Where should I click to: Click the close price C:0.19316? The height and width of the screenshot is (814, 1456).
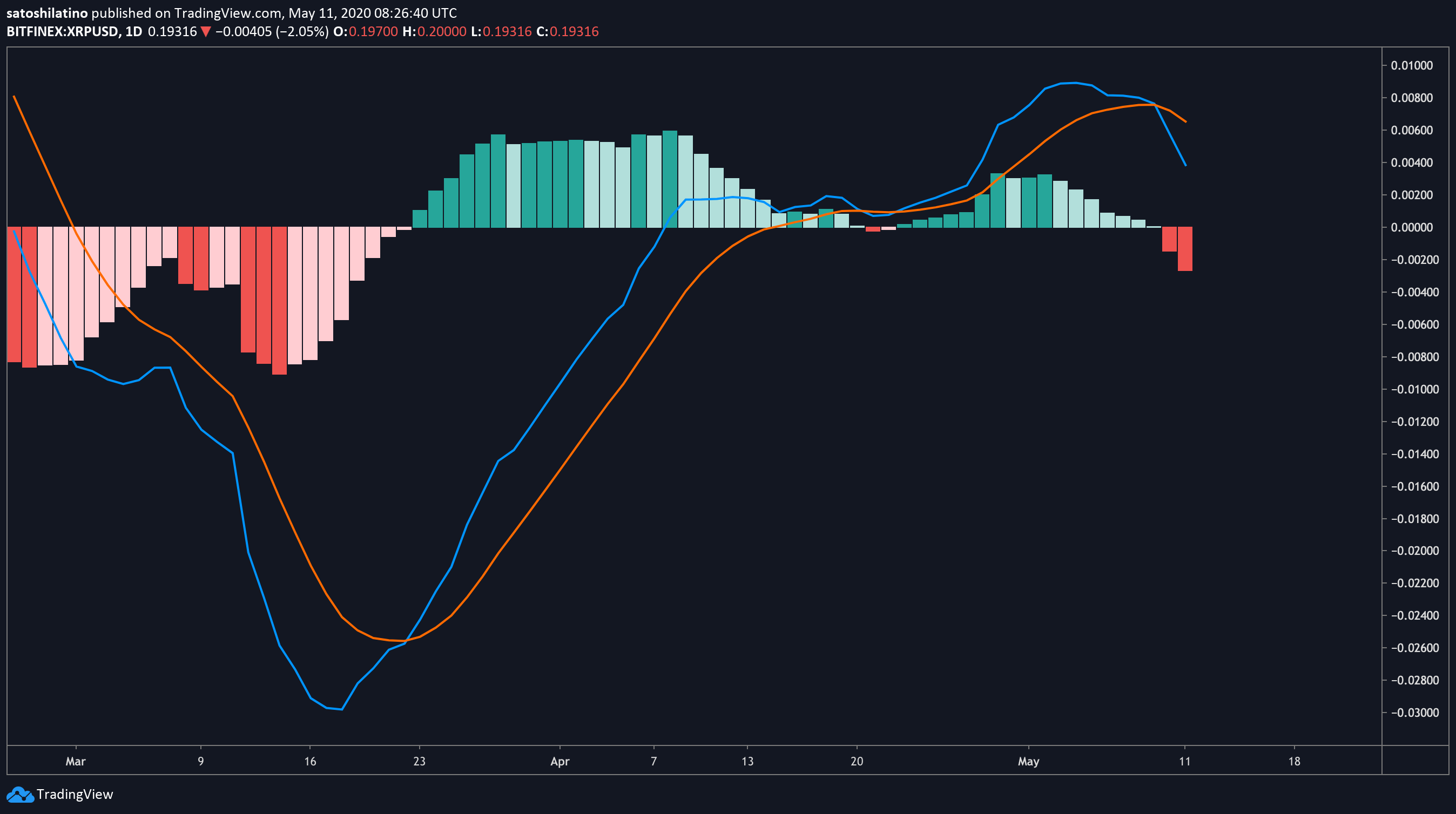pos(568,32)
